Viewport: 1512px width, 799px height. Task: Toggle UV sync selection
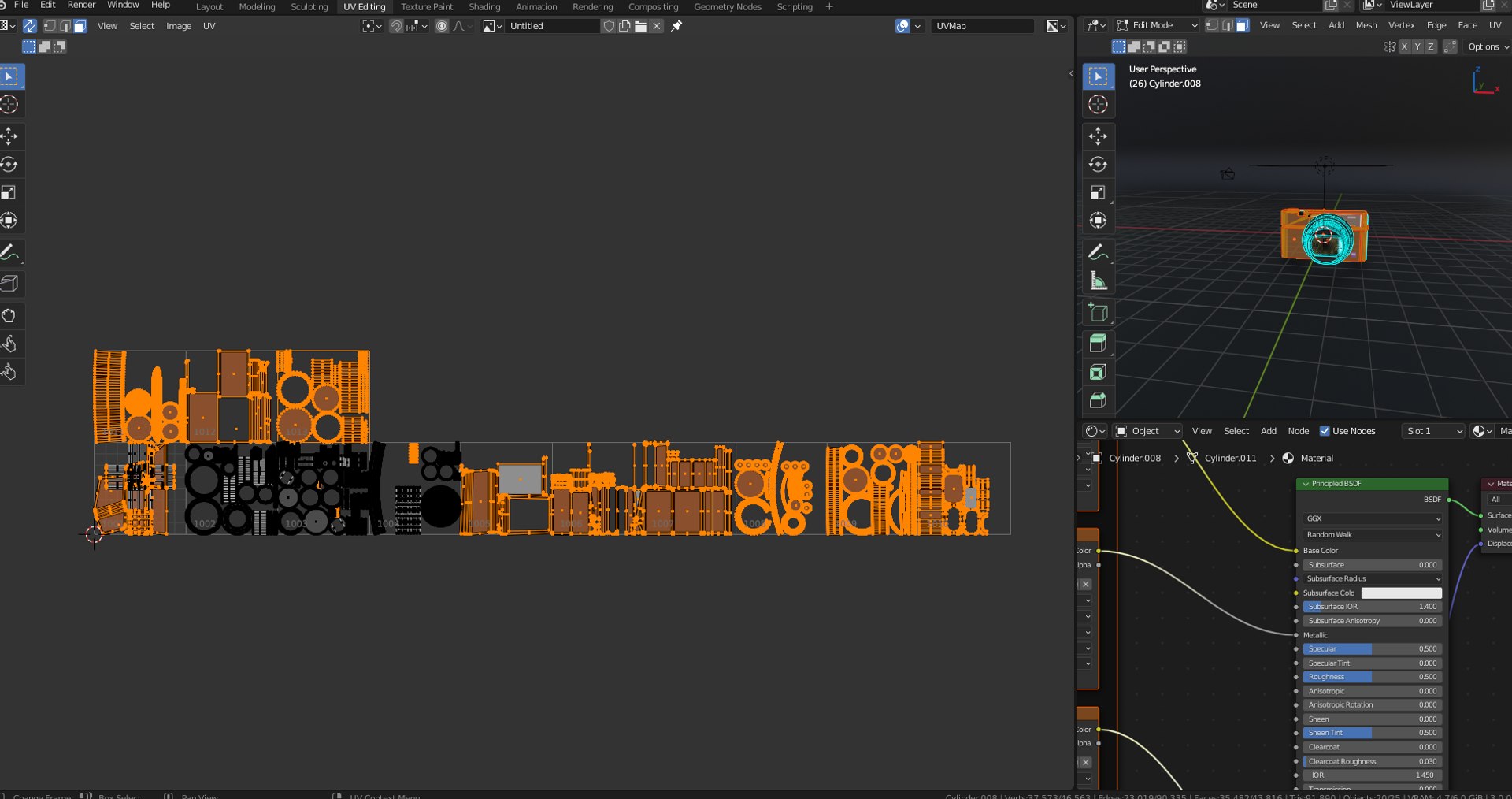pos(30,26)
